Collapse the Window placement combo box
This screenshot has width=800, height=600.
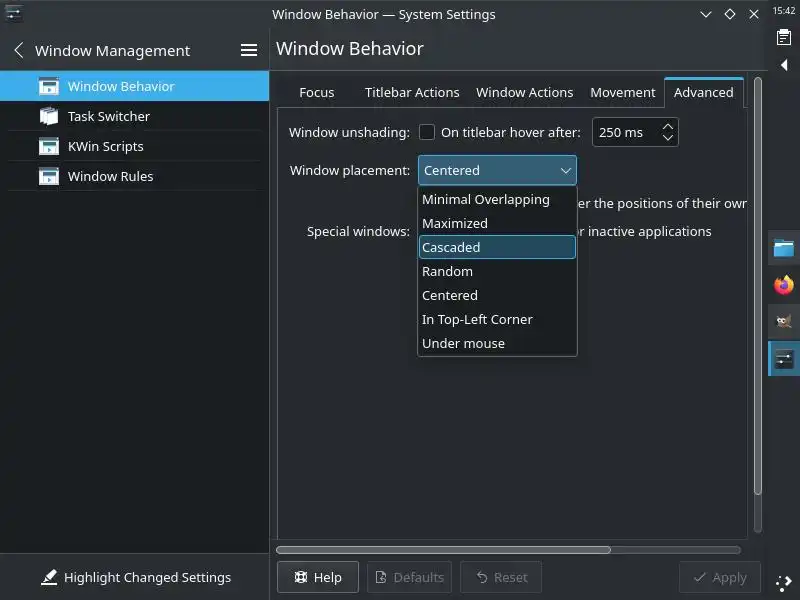point(497,170)
